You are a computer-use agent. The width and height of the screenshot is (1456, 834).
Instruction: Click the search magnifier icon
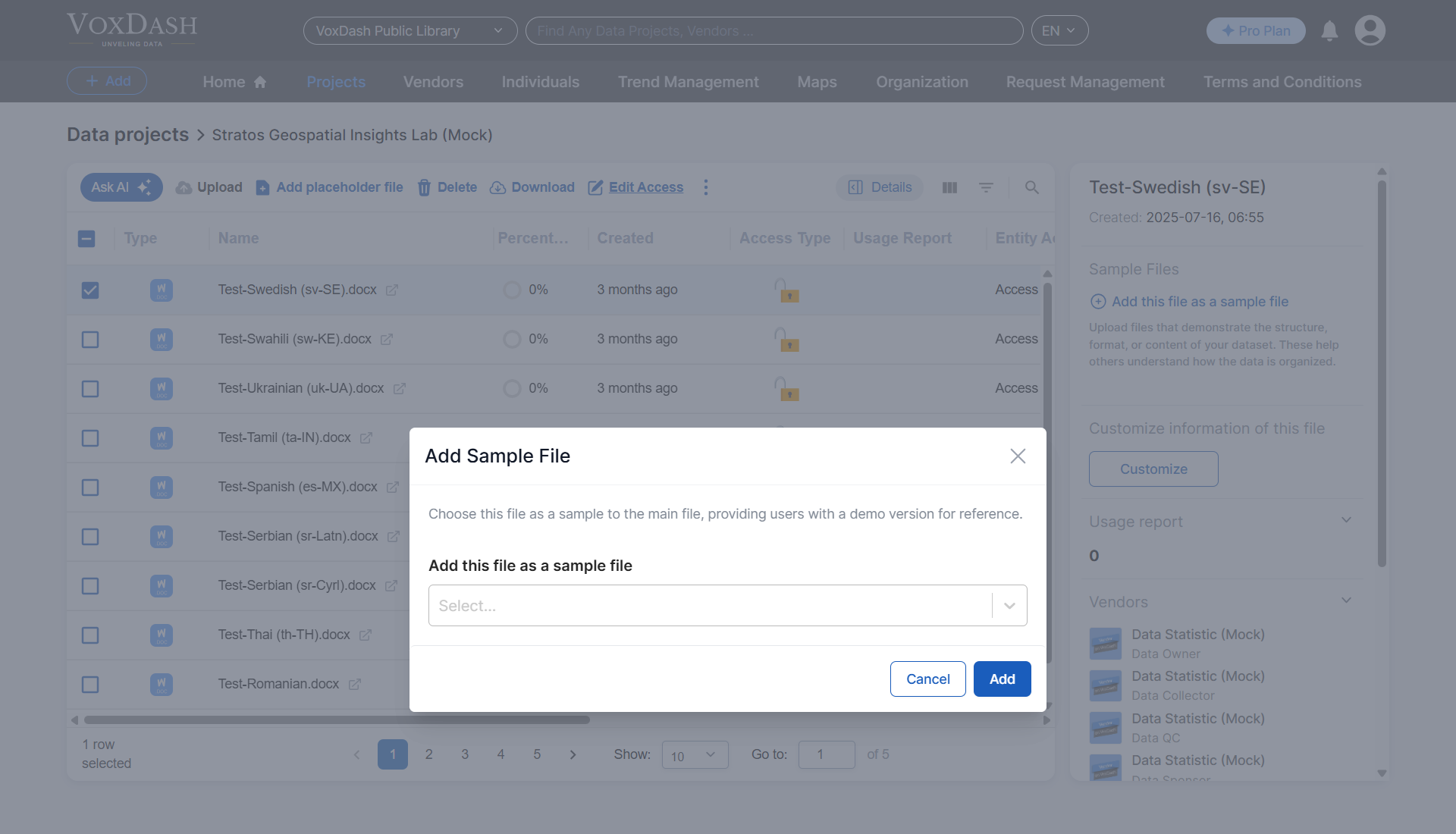point(1032,187)
